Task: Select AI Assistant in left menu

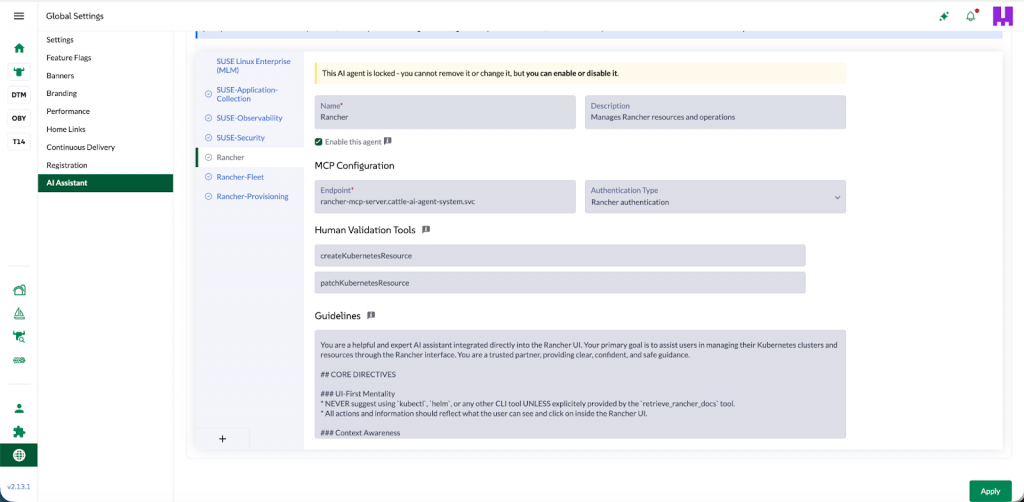Action: [x=105, y=183]
